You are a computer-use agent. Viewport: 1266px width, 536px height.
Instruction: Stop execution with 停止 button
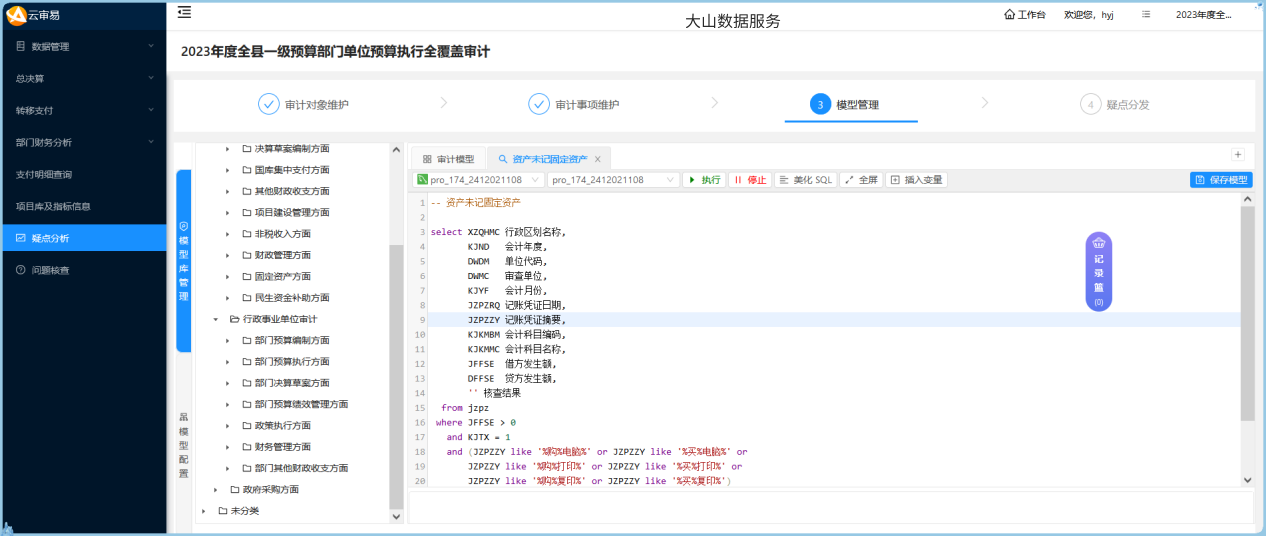pyautogui.click(x=750, y=180)
